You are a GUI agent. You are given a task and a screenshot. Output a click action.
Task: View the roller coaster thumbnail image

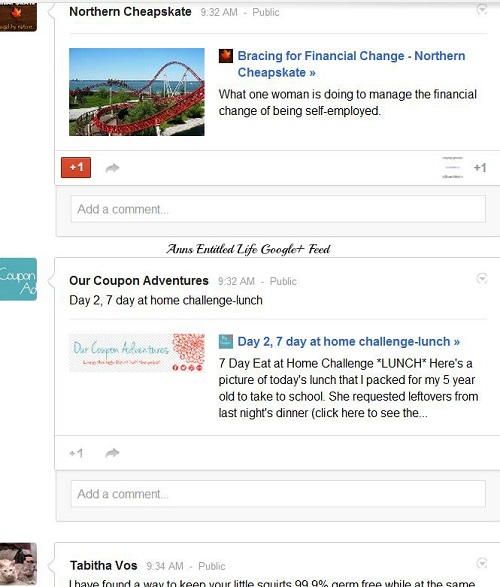point(137,92)
